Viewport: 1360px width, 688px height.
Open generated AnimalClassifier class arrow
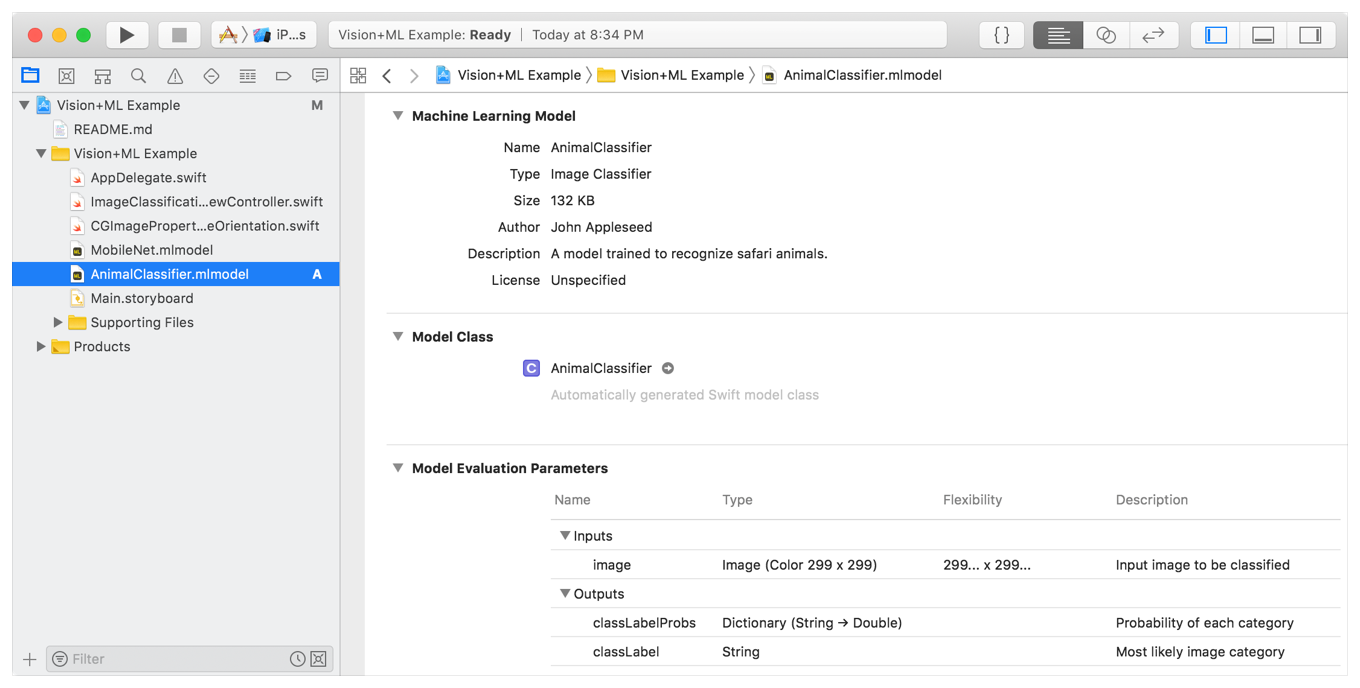point(668,368)
